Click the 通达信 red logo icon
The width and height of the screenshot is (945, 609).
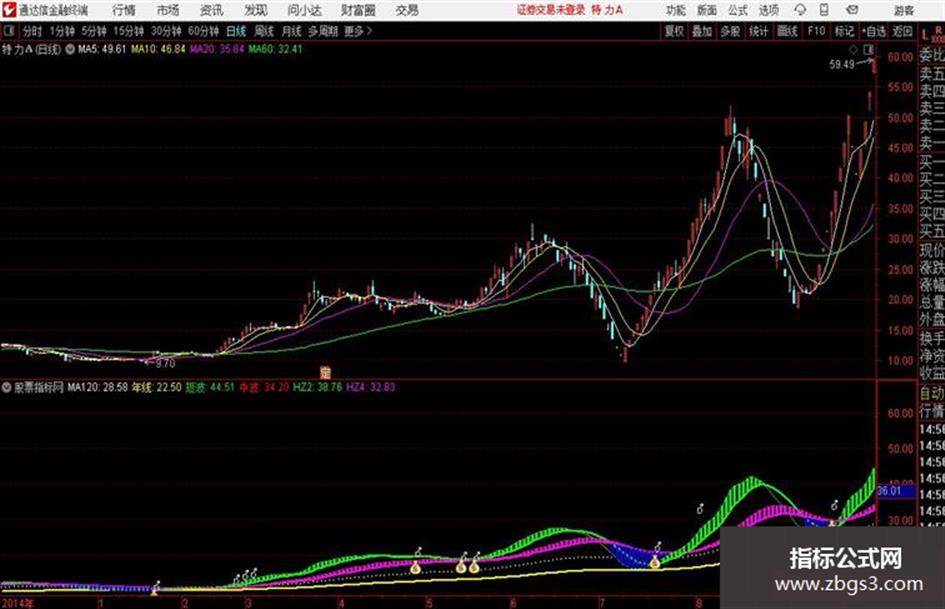click(8, 10)
